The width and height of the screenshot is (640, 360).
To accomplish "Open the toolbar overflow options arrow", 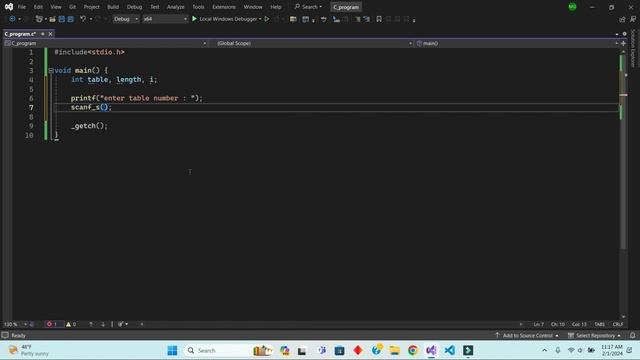I will pyautogui.click(x=414, y=20).
